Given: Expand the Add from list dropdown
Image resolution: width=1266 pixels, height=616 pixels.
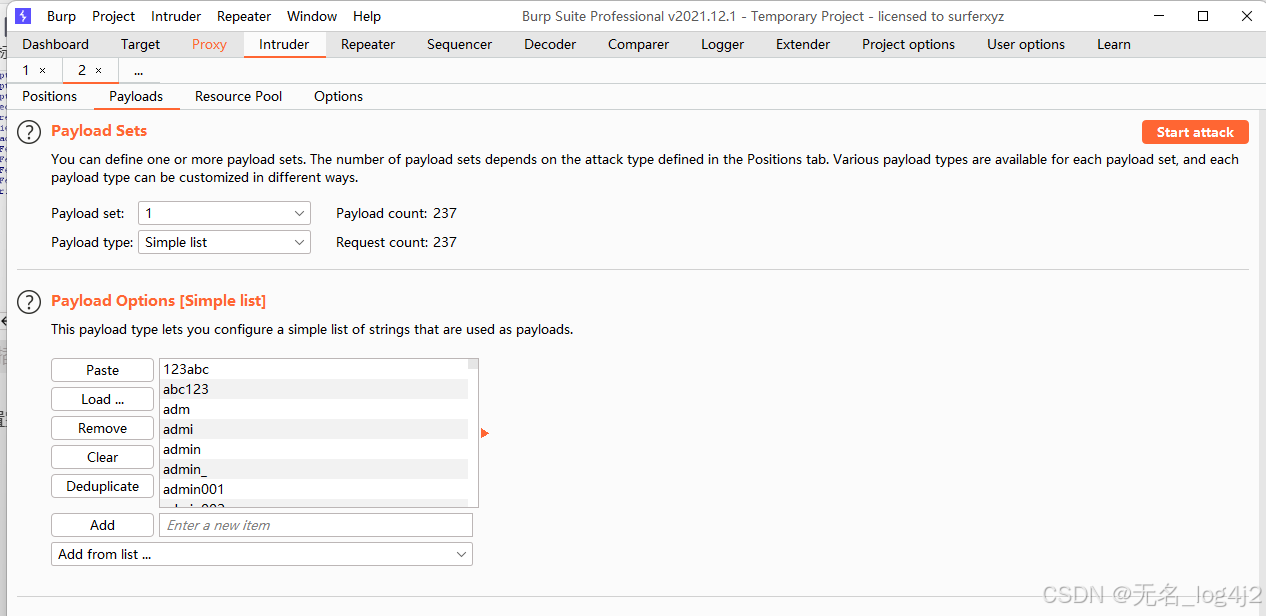Looking at the screenshot, I should click(x=262, y=554).
